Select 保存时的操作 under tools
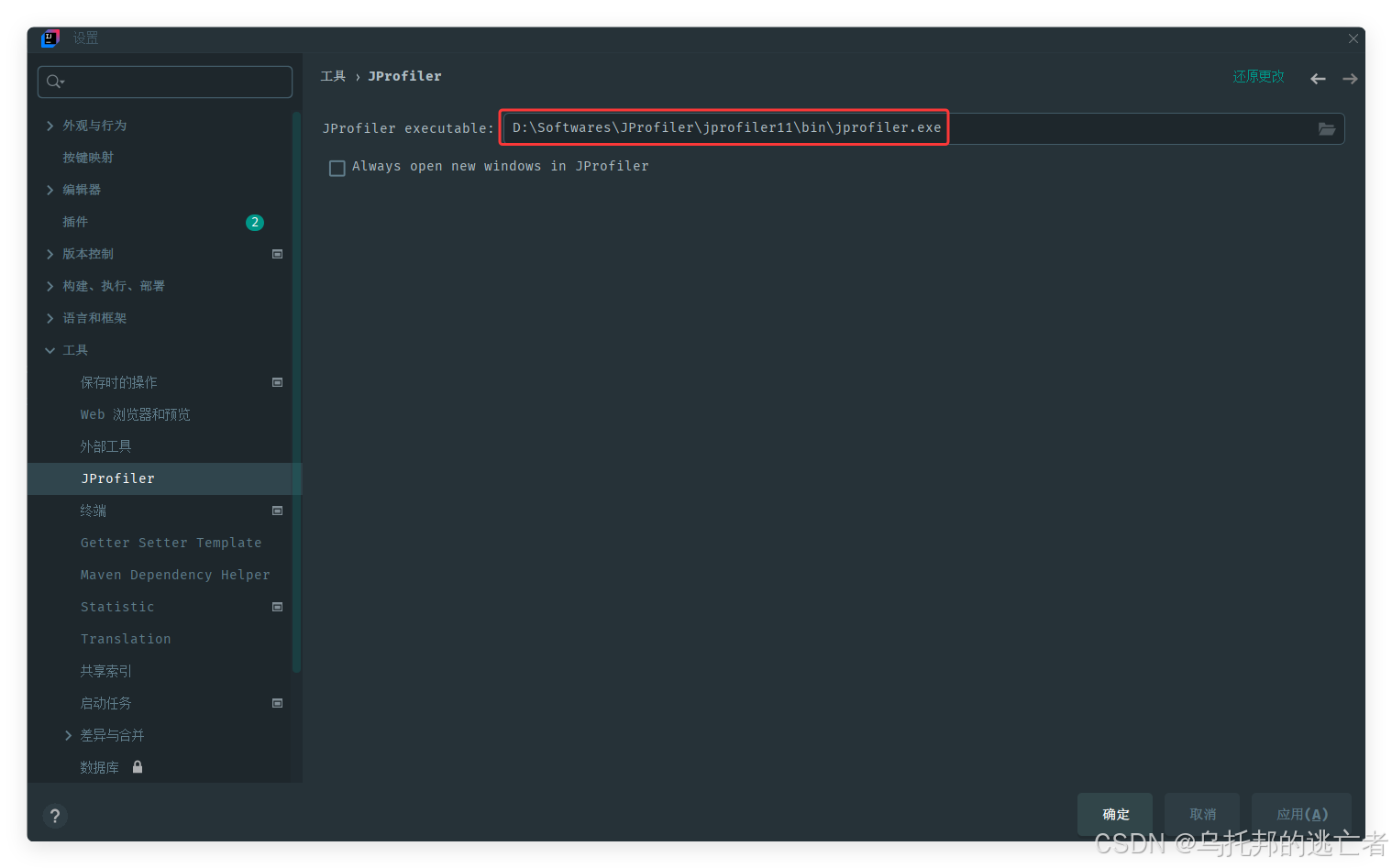Image resolution: width=1392 pixels, height=868 pixels. [x=118, y=382]
